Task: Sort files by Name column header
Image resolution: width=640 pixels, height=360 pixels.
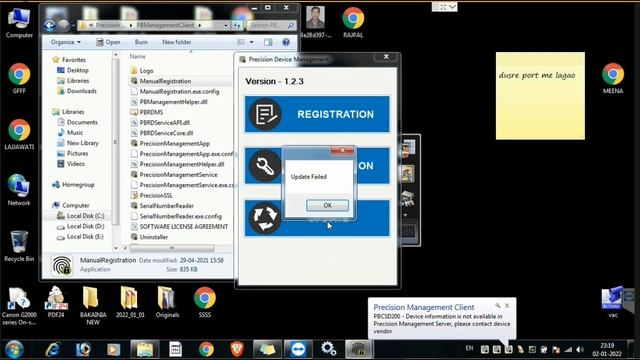Action: click(x=138, y=56)
